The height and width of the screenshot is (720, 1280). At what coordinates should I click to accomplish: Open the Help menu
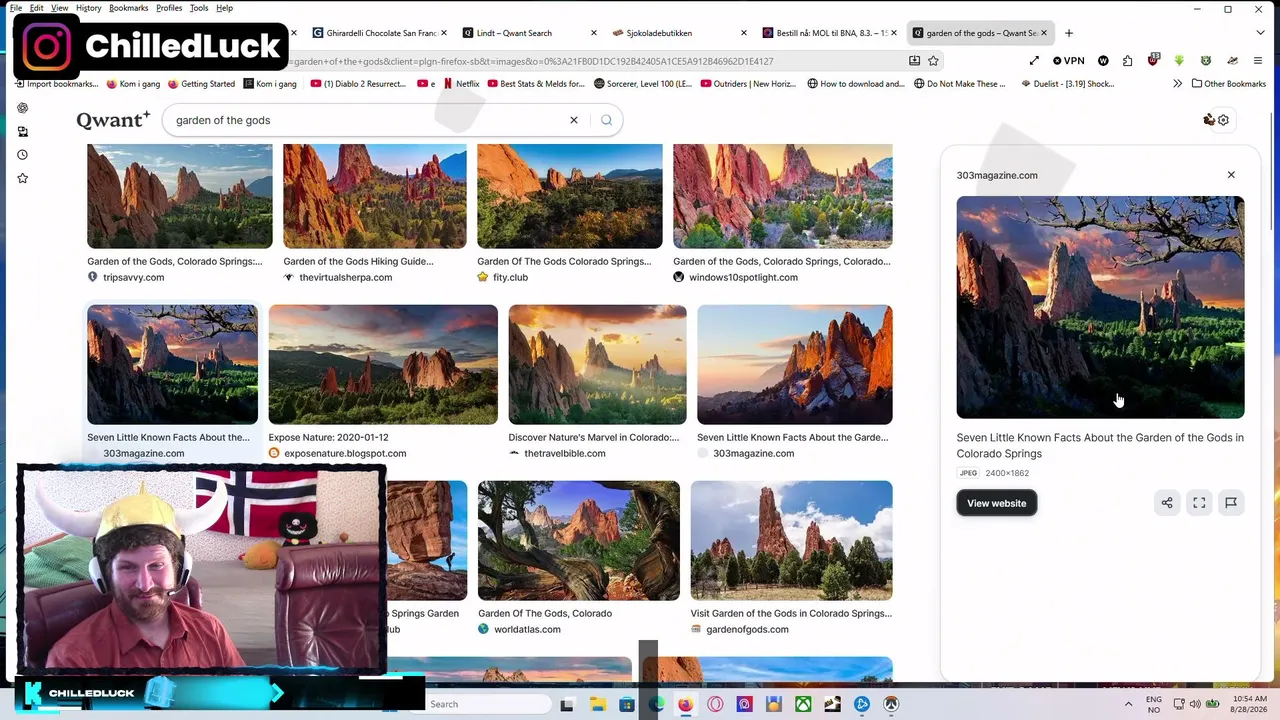coord(224,8)
